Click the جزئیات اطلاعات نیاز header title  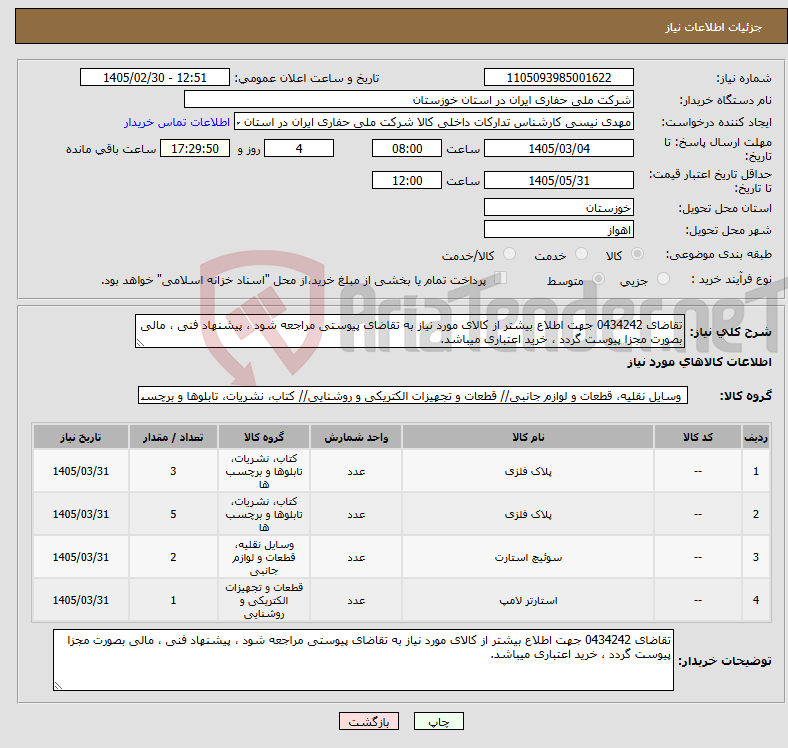714,27
